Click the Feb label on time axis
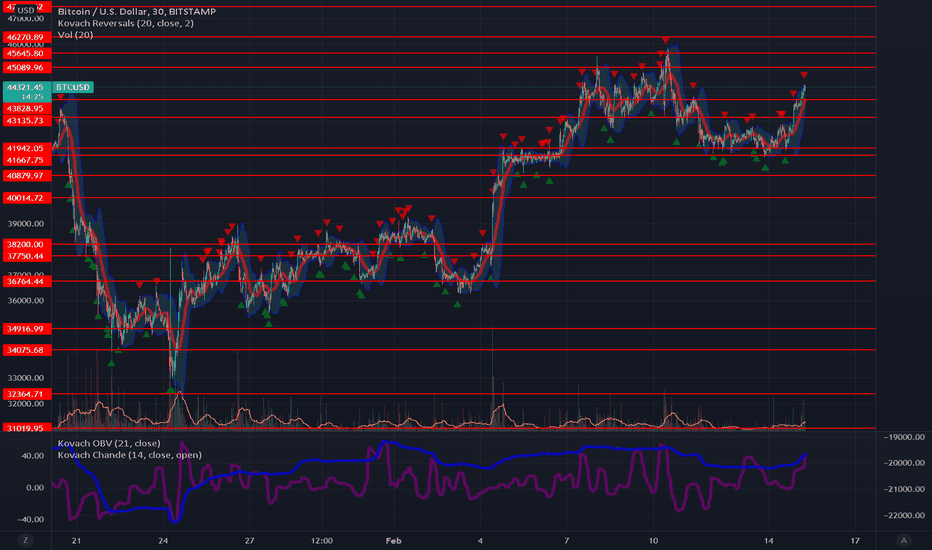The image size is (932, 550). (393, 541)
